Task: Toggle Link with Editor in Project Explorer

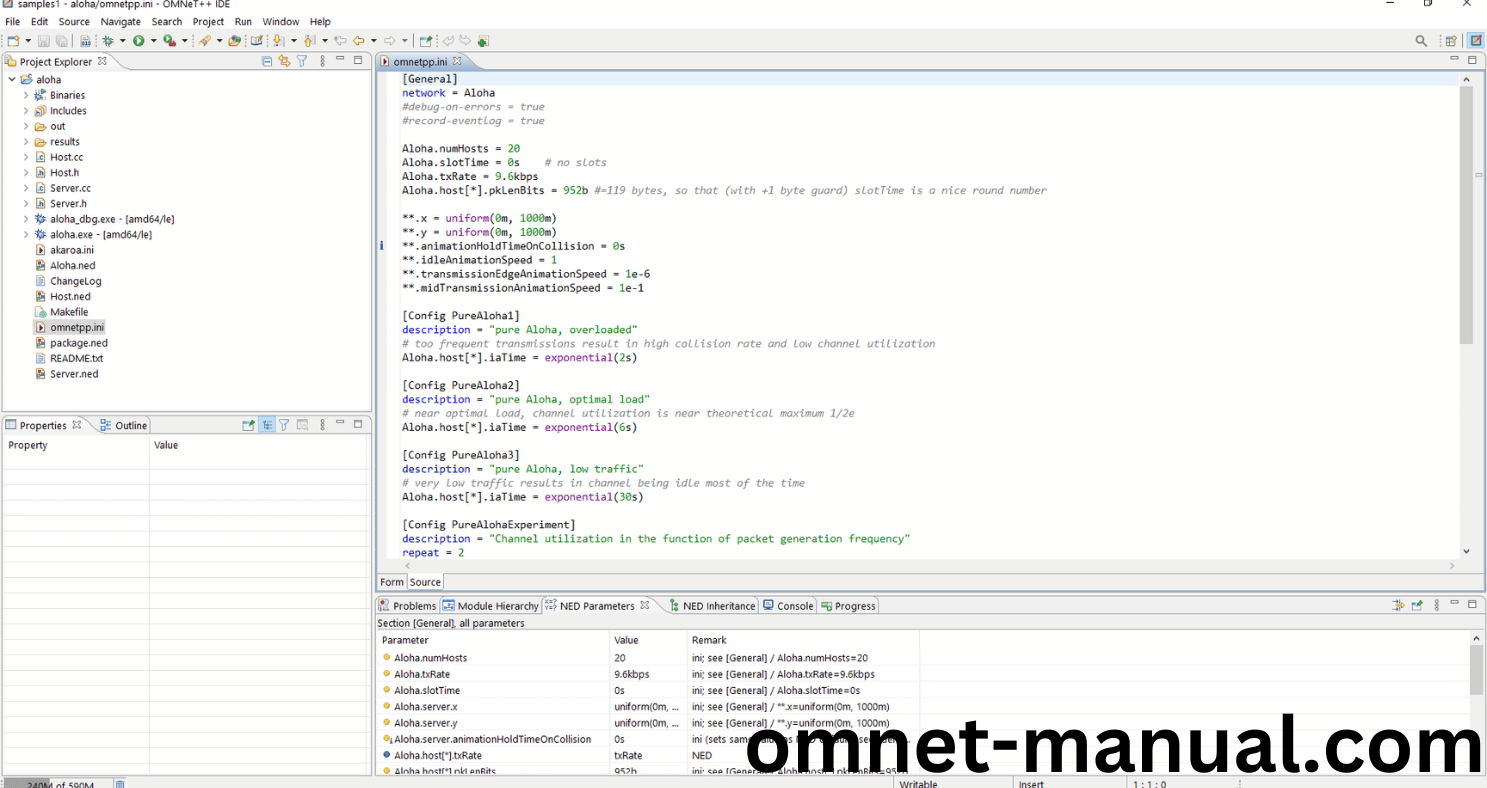Action: [284, 61]
